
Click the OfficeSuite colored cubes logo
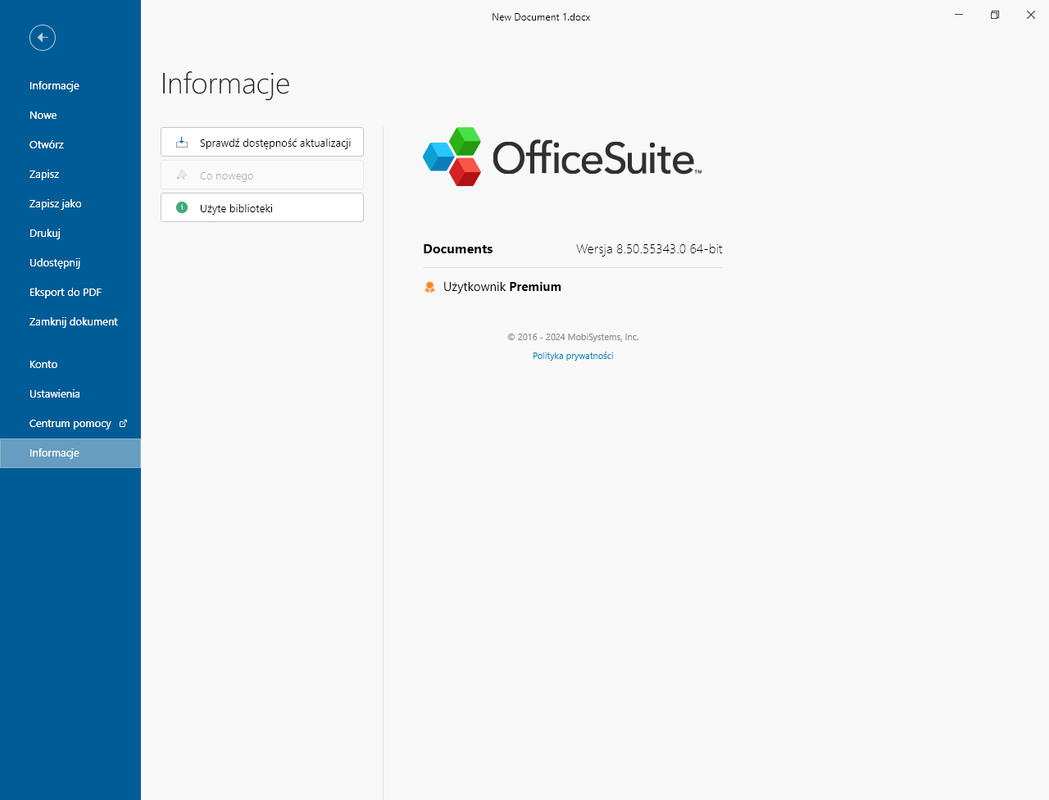tap(452, 157)
